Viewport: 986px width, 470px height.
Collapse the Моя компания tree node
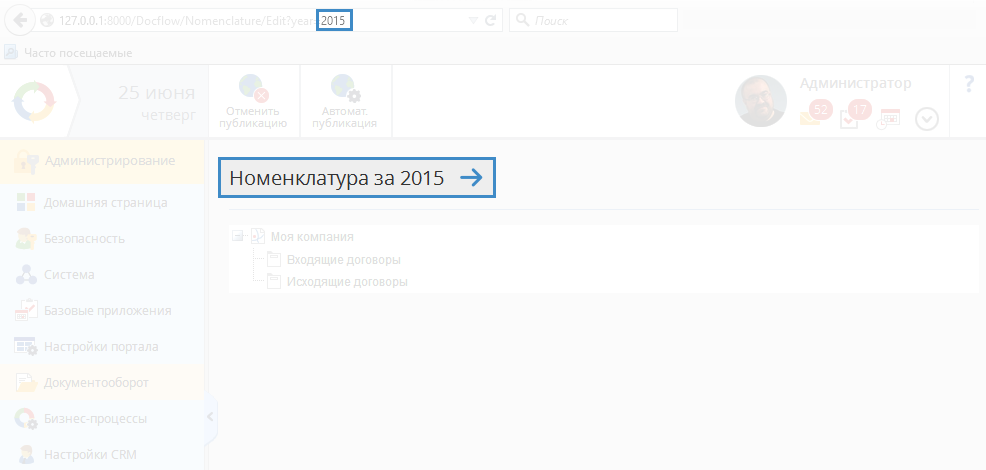237,237
